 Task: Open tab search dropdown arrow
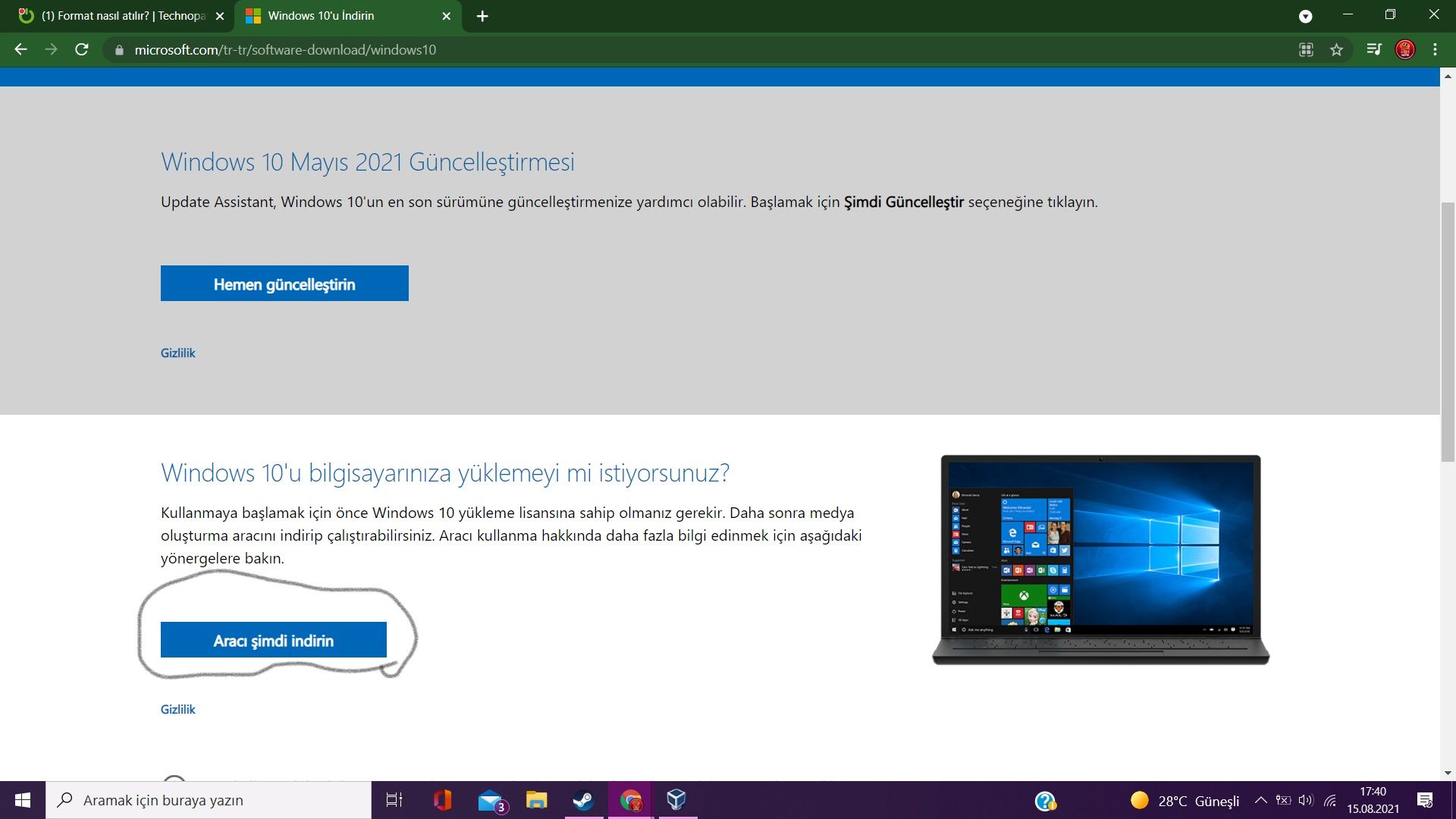point(1305,16)
